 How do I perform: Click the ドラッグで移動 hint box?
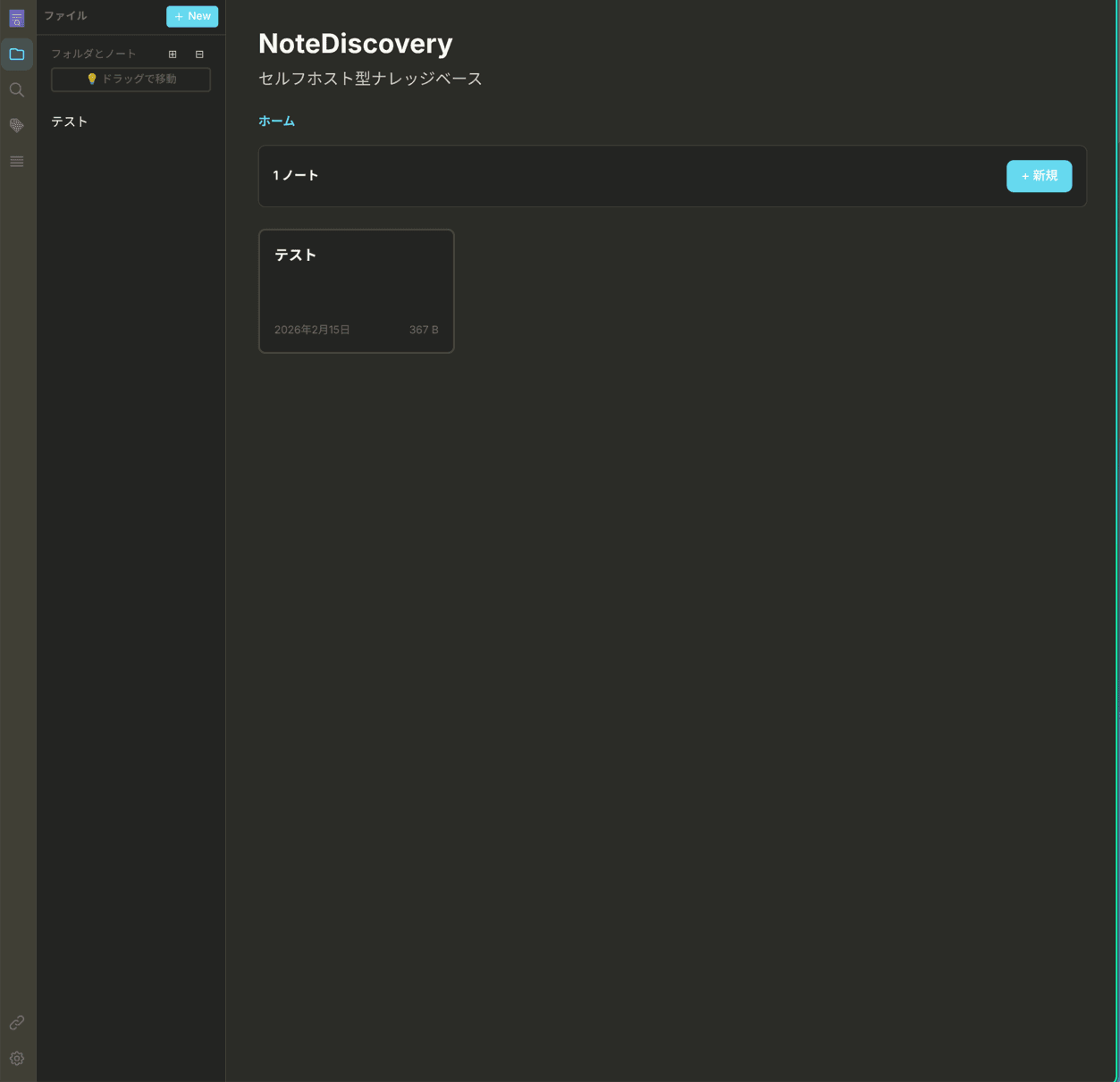[x=131, y=79]
